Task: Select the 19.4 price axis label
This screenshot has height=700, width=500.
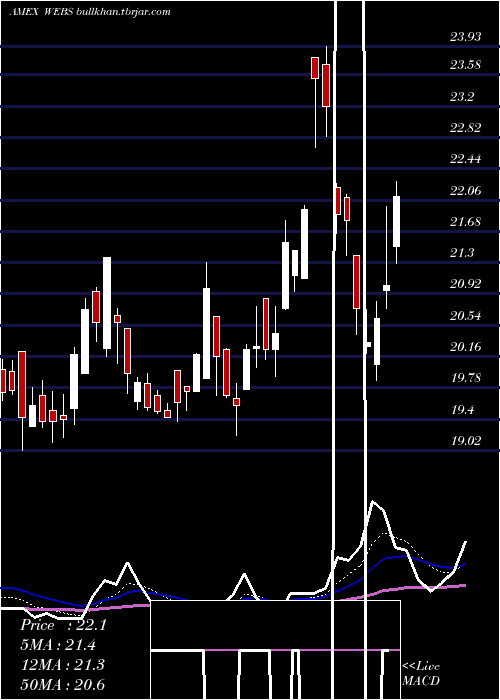Action: [462, 410]
